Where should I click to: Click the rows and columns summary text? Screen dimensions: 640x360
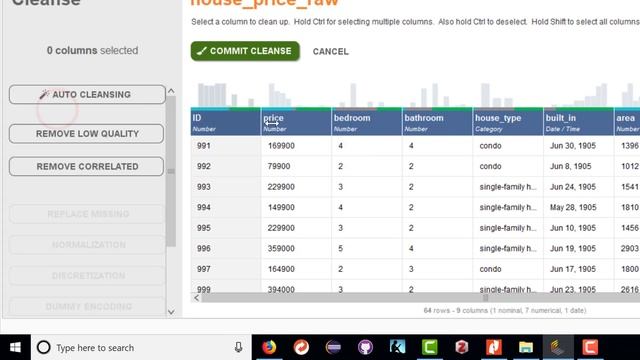click(505, 311)
